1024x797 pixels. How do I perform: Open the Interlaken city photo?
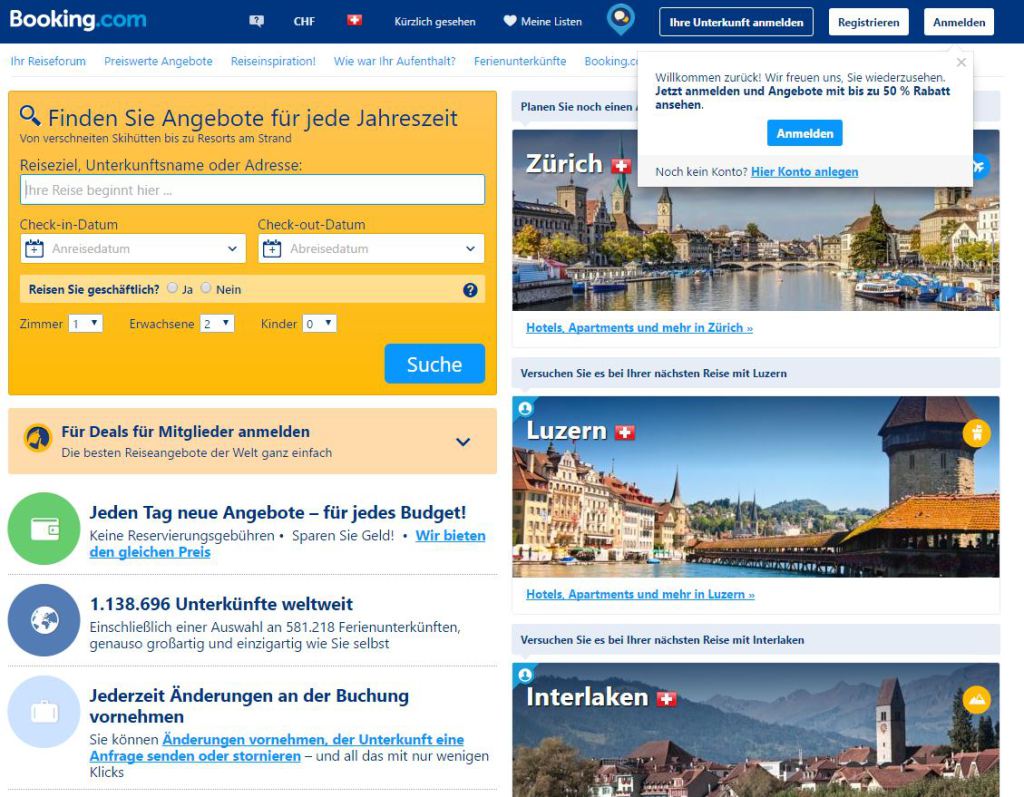pos(756,730)
